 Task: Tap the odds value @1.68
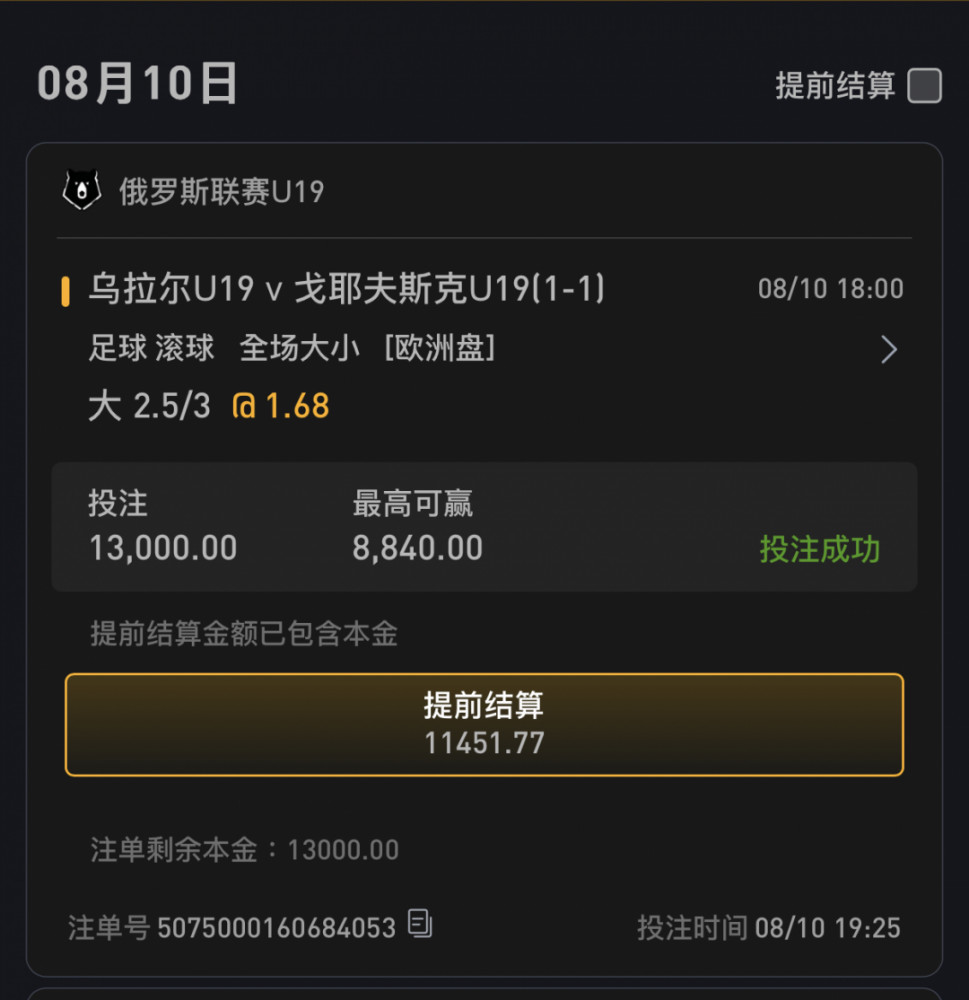point(281,406)
